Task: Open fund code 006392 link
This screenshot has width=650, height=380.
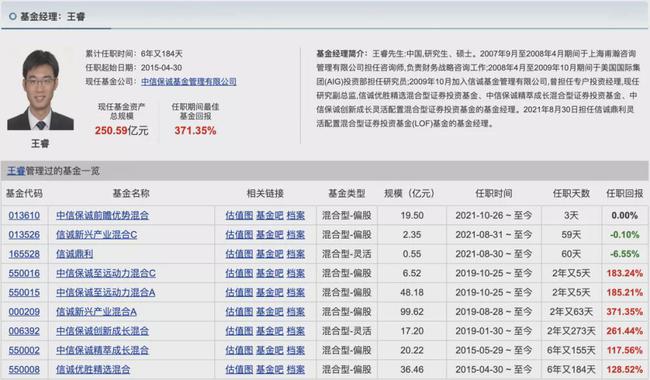Action: click(x=24, y=331)
